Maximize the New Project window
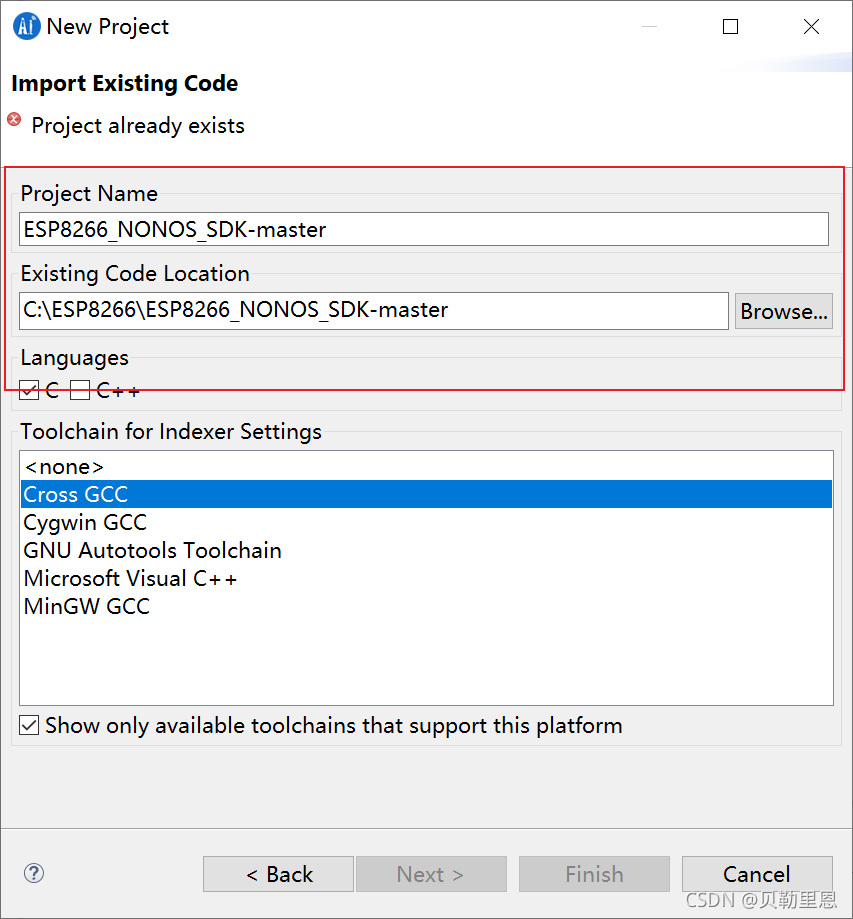The width and height of the screenshot is (853, 919). (x=730, y=26)
